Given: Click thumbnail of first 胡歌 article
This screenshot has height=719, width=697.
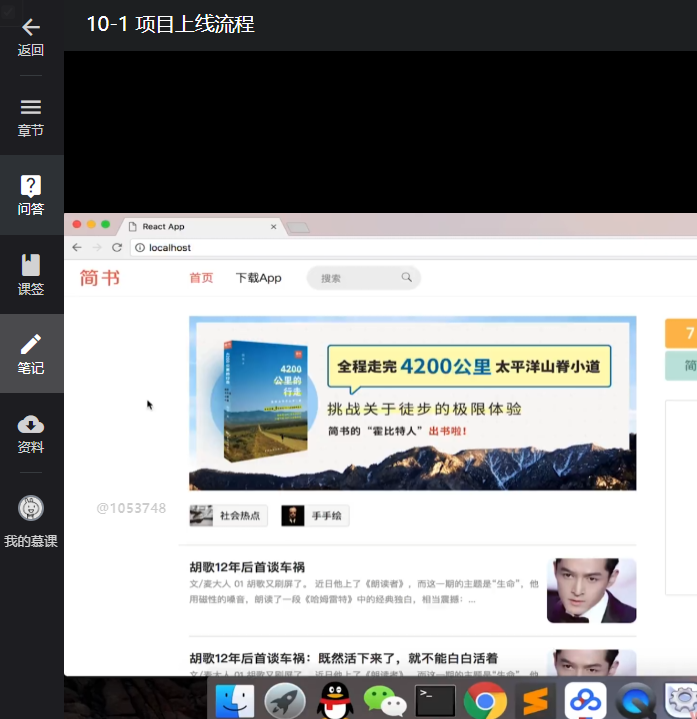Looking at the screenshot, I should tap(592, 591).
